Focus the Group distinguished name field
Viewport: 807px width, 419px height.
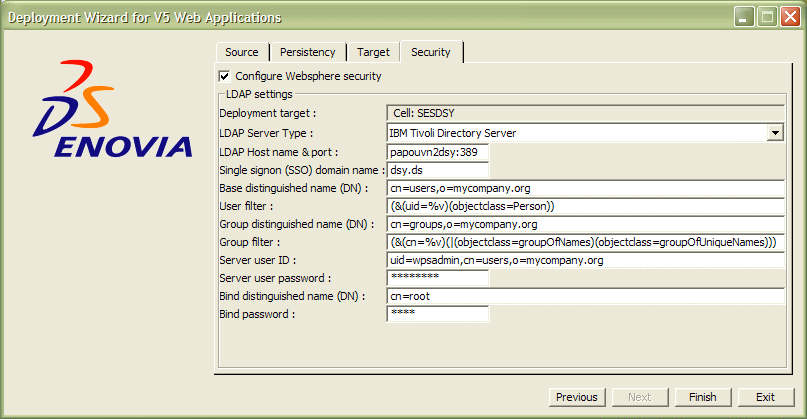(585, 224)
